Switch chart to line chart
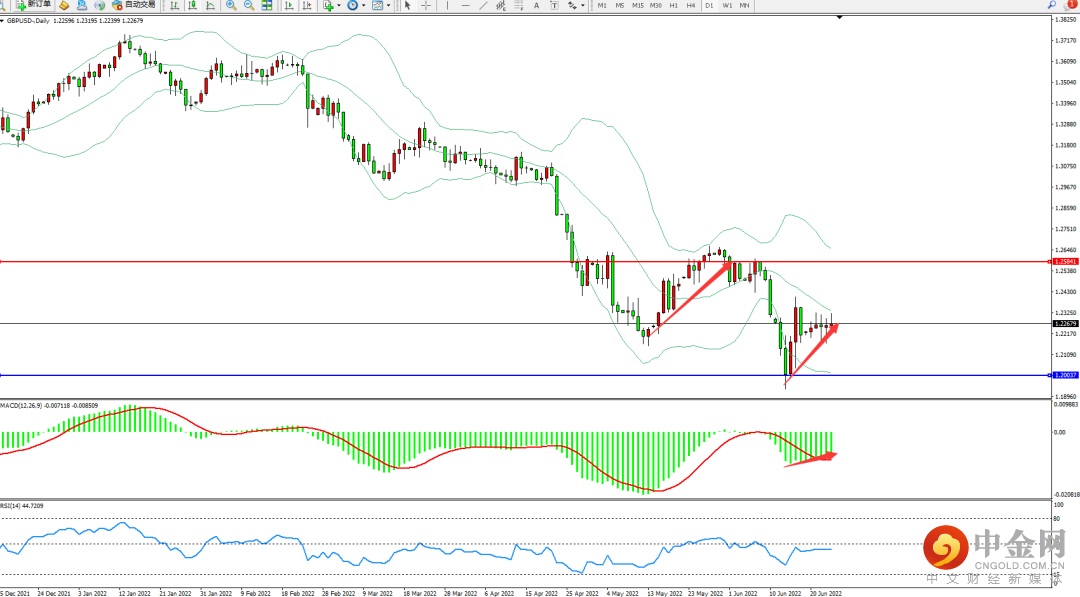Screen dimensions: 1080x597 tap(210, 5)
